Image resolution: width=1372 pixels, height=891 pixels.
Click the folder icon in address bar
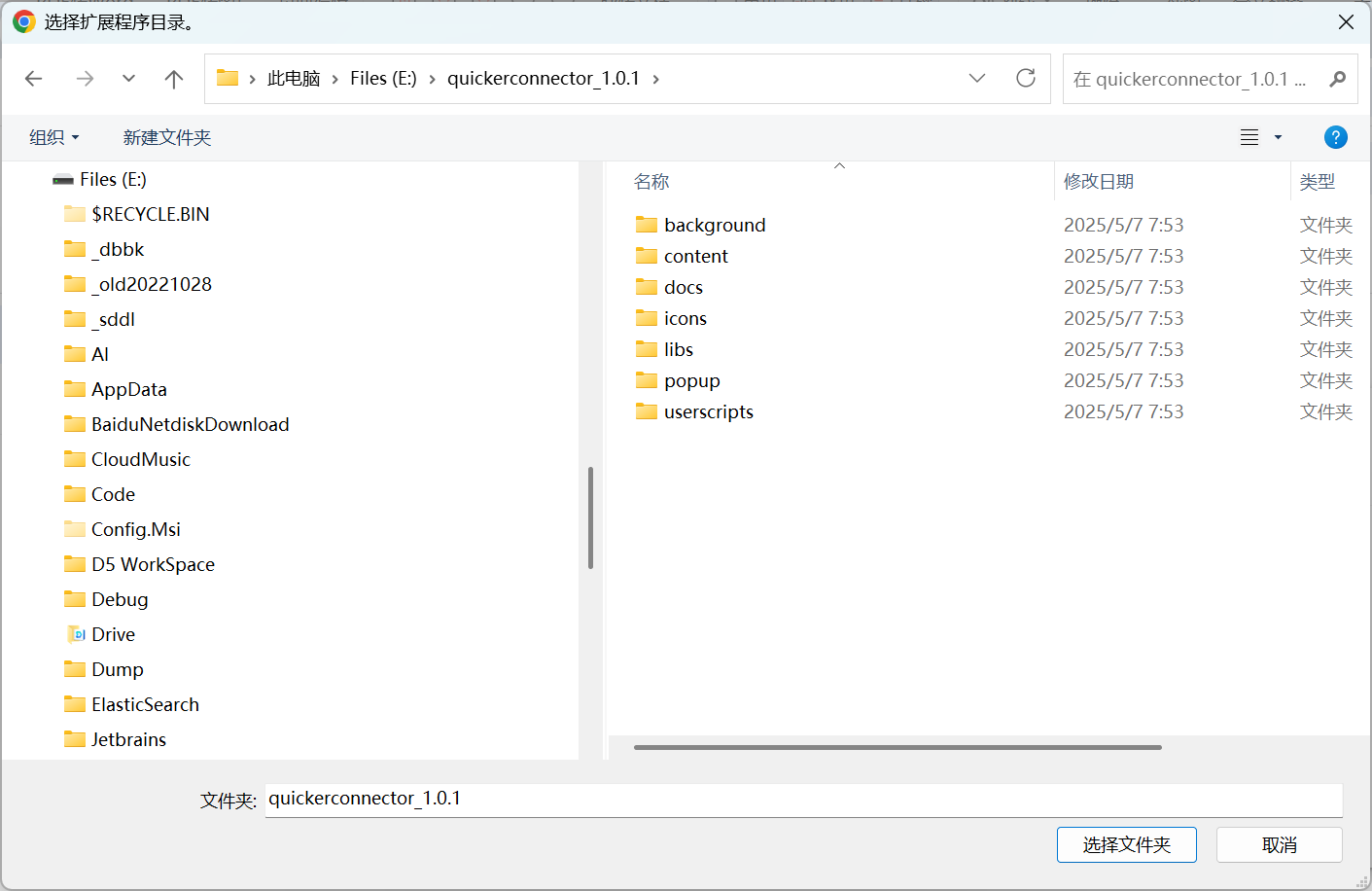(228, 78)
